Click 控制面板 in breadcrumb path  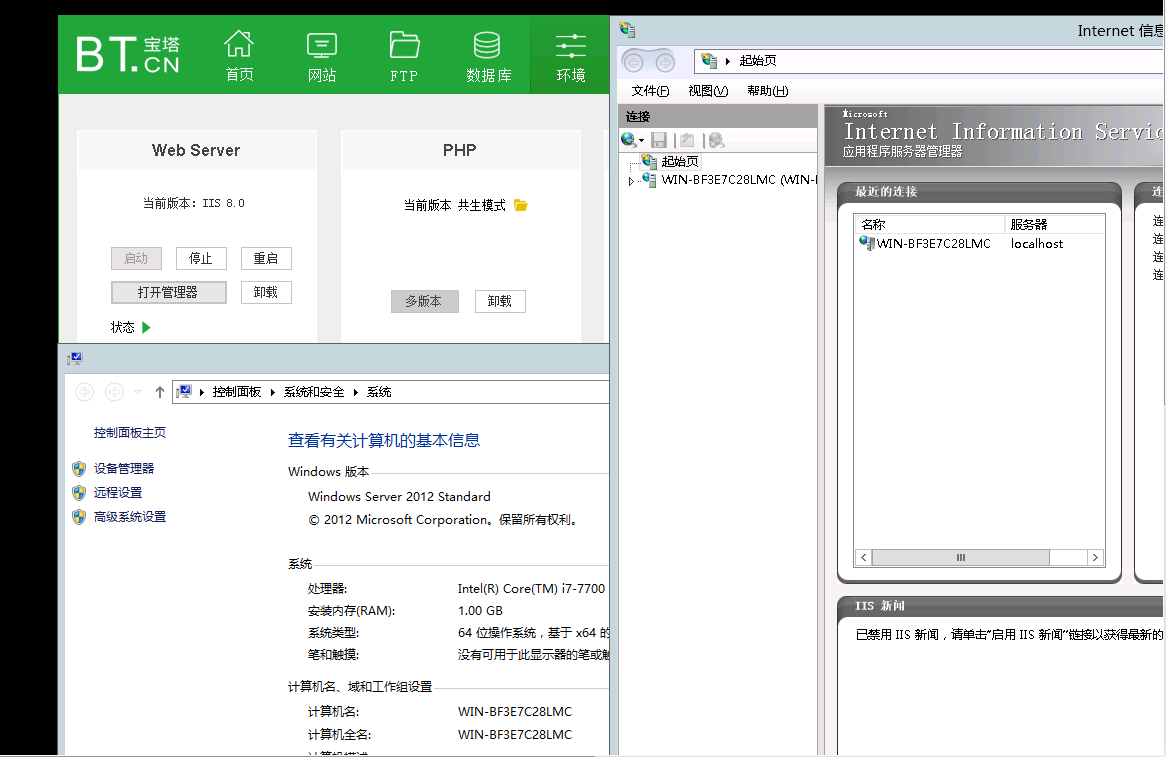236,392
